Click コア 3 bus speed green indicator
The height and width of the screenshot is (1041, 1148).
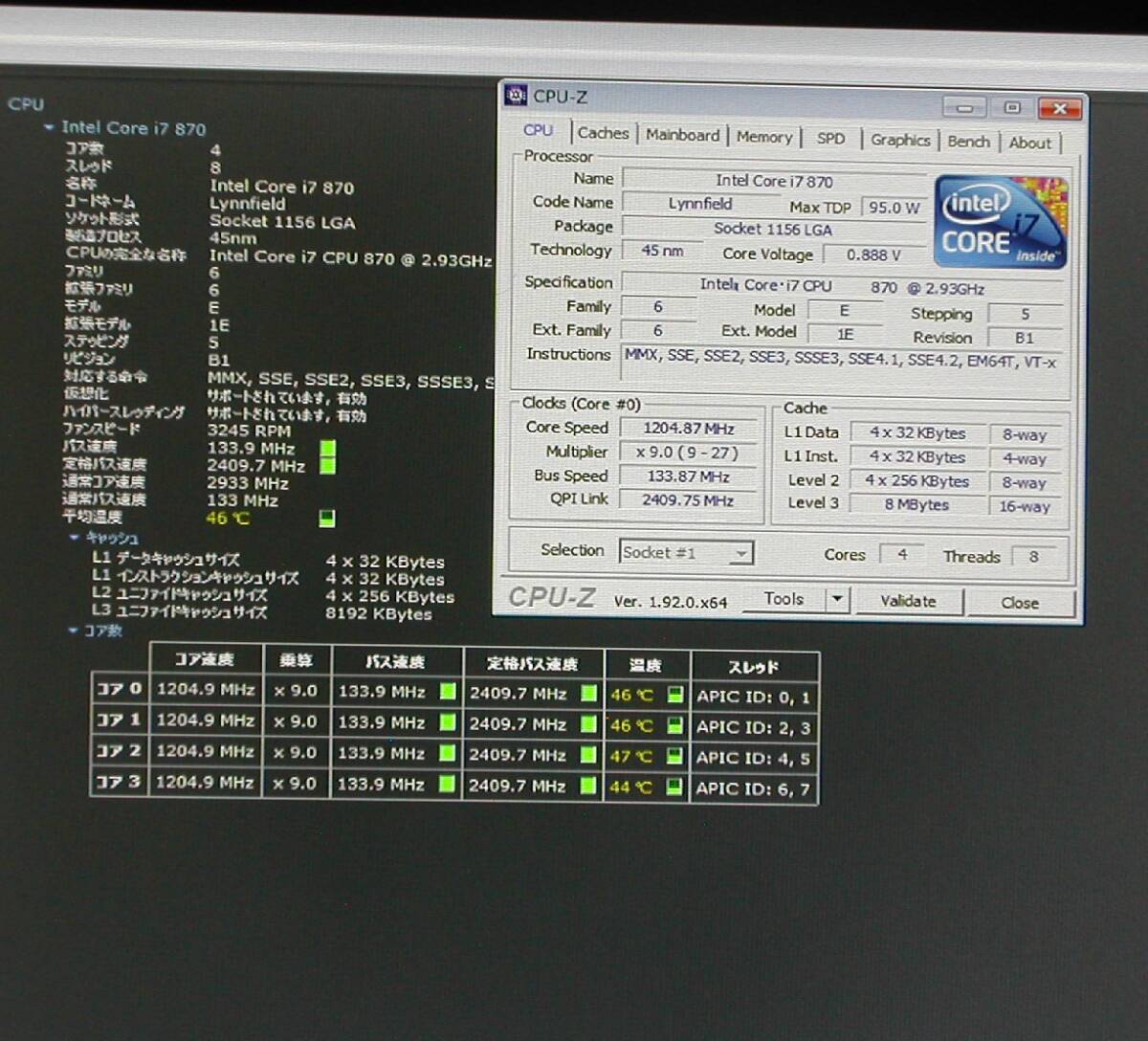coord(448,784)
